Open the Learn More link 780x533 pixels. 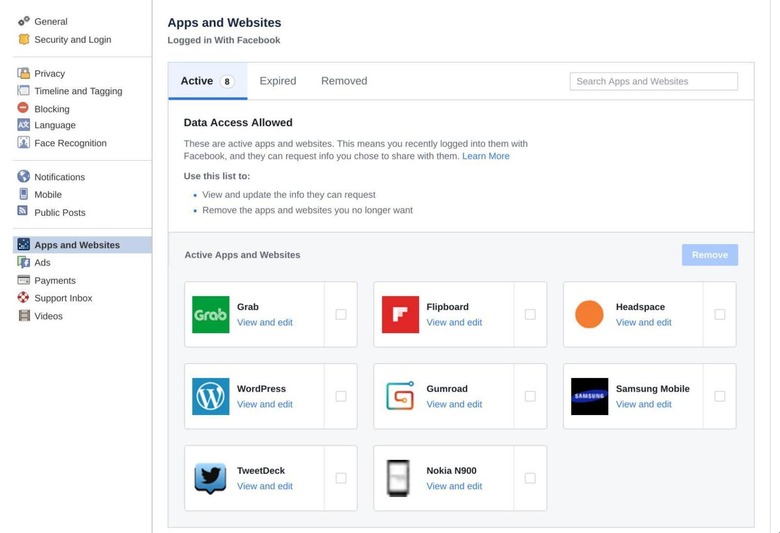(x=486, y=156)
